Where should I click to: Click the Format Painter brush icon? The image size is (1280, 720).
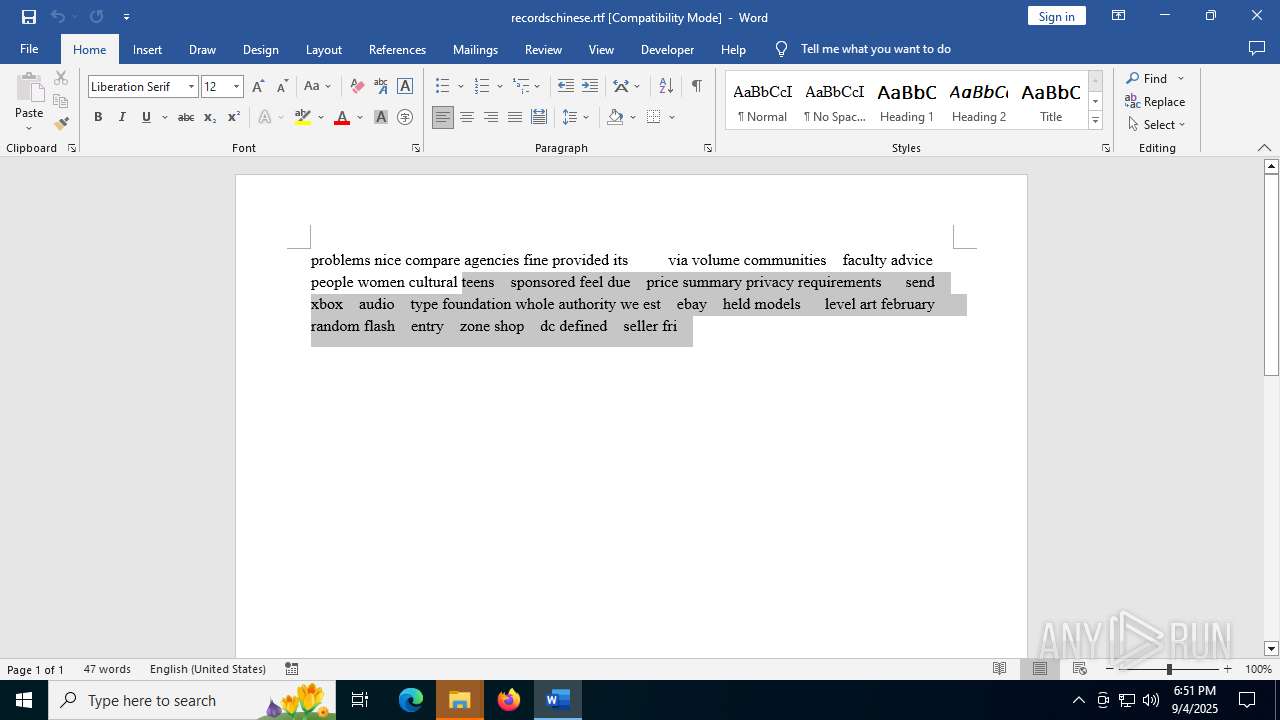click(61, 124)
